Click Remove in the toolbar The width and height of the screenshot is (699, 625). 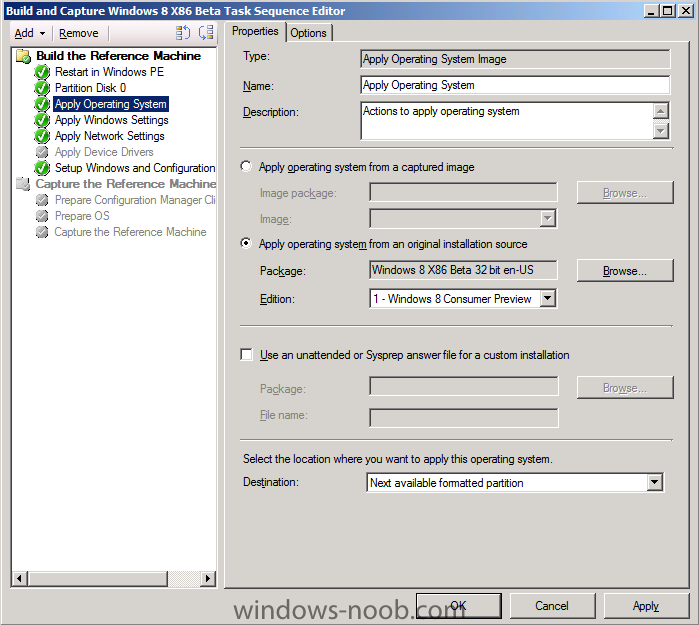79,33
